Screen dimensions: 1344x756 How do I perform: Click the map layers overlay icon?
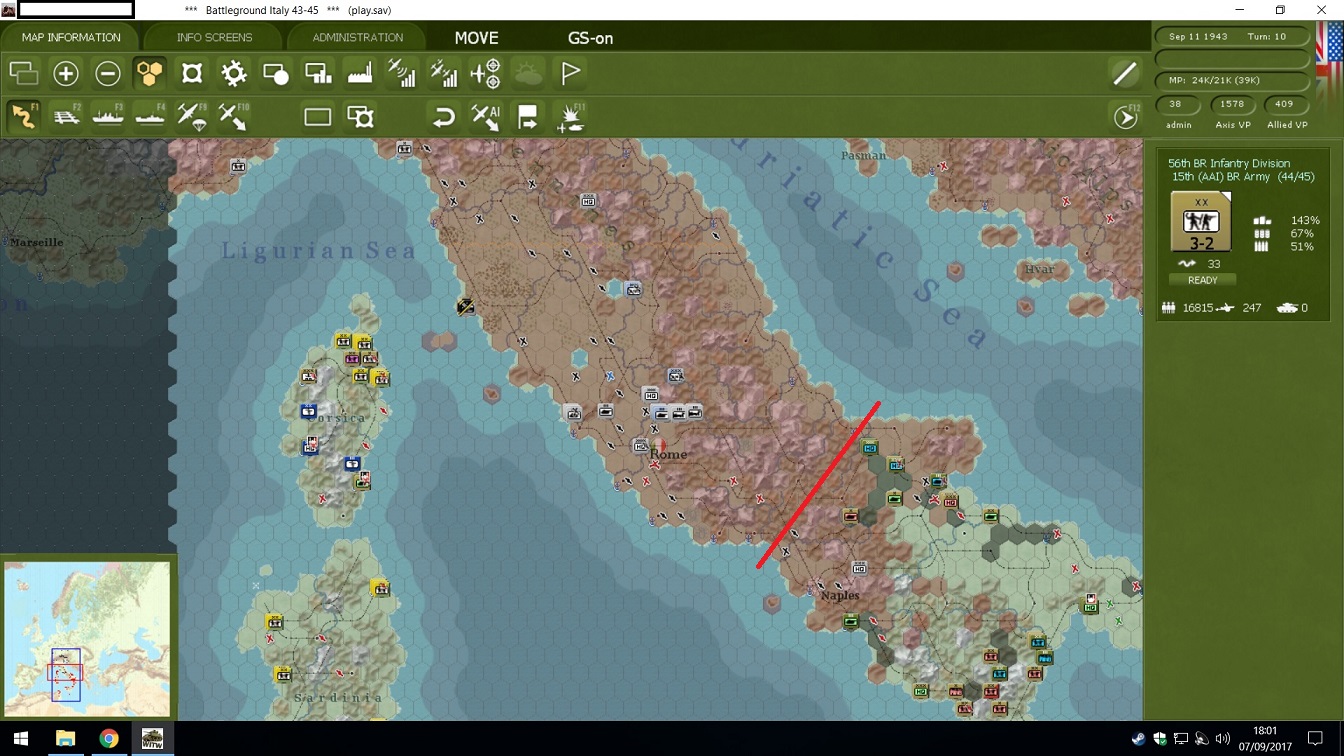(23, 73)
